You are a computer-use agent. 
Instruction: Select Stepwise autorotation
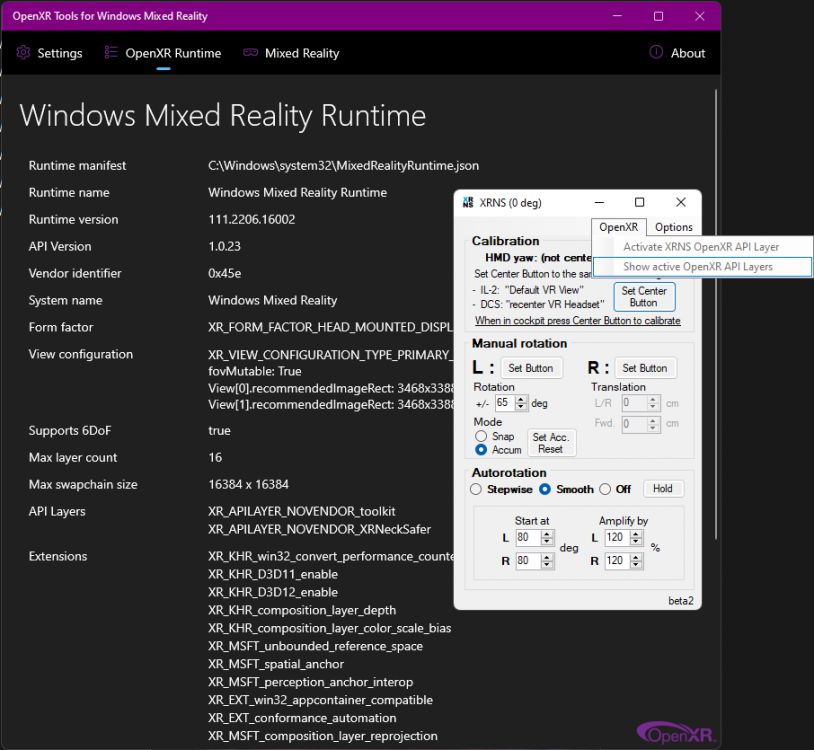tap(476, 489)
